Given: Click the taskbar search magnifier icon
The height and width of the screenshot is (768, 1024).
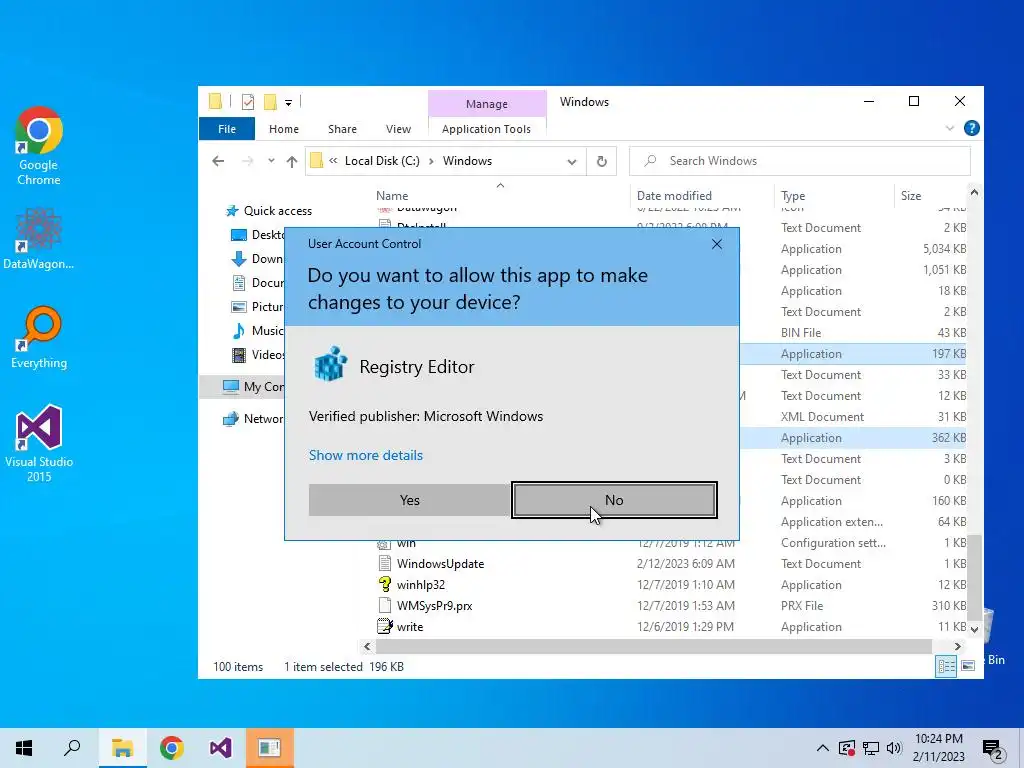Looking at the screenshot, I should pos(72,748).
